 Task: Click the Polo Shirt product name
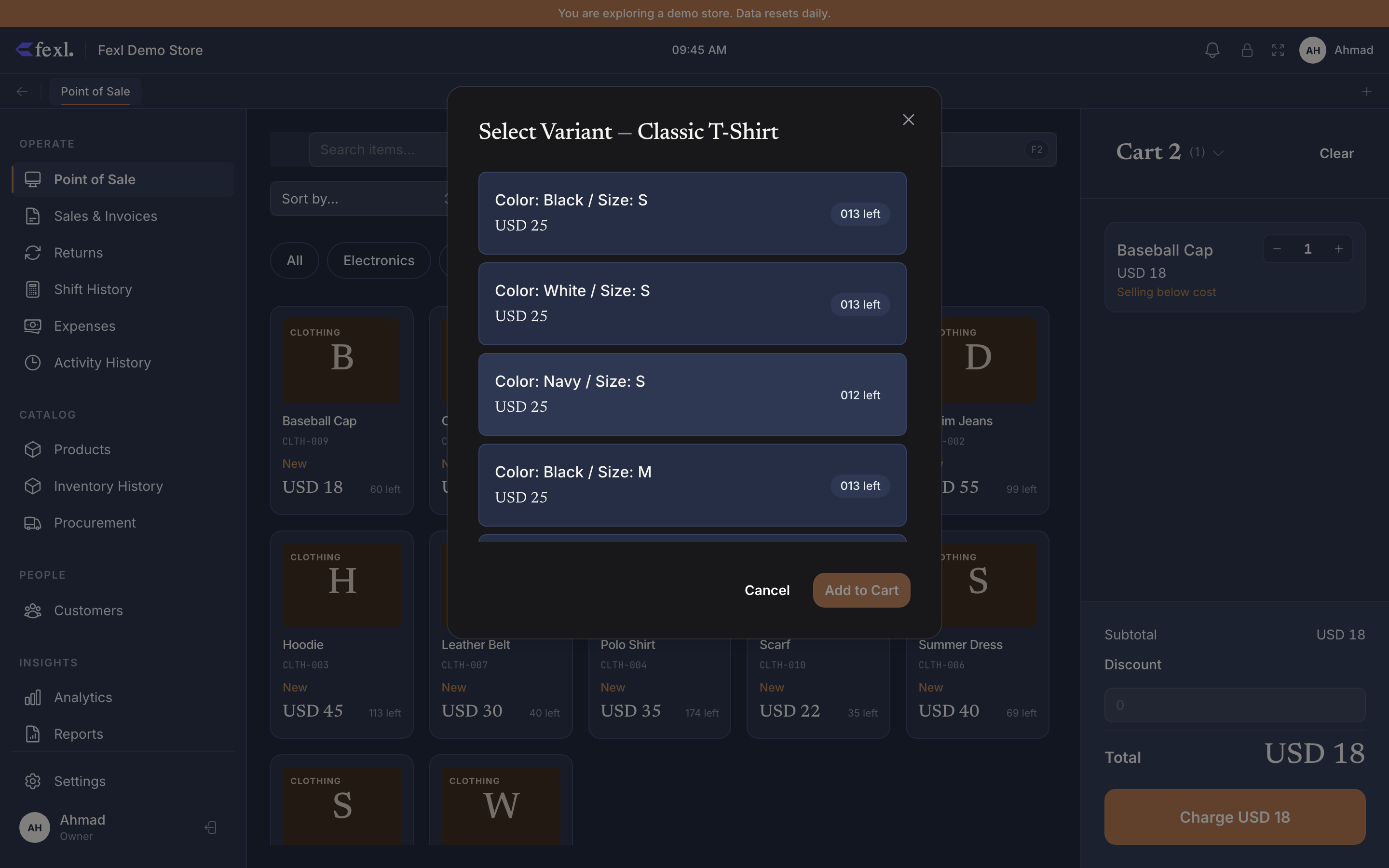coord(628,645)
